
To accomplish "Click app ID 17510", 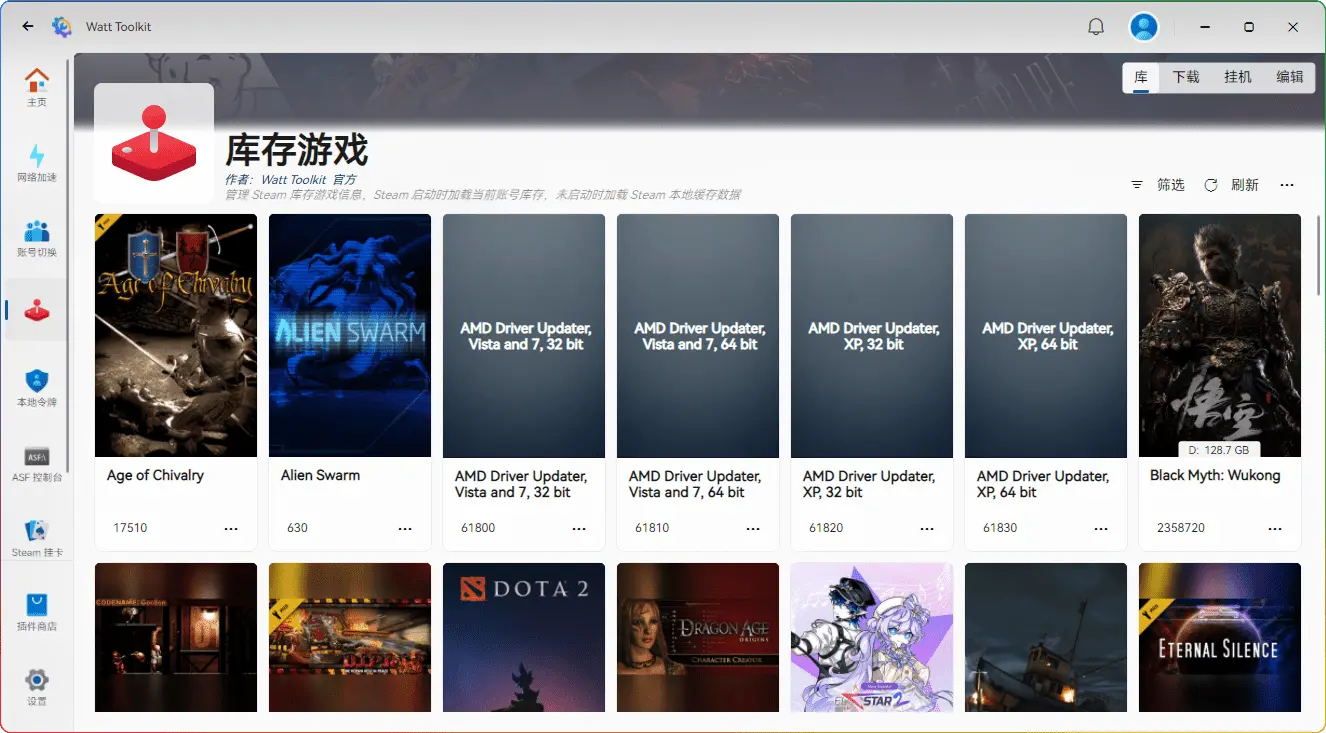I will point(130,528).
